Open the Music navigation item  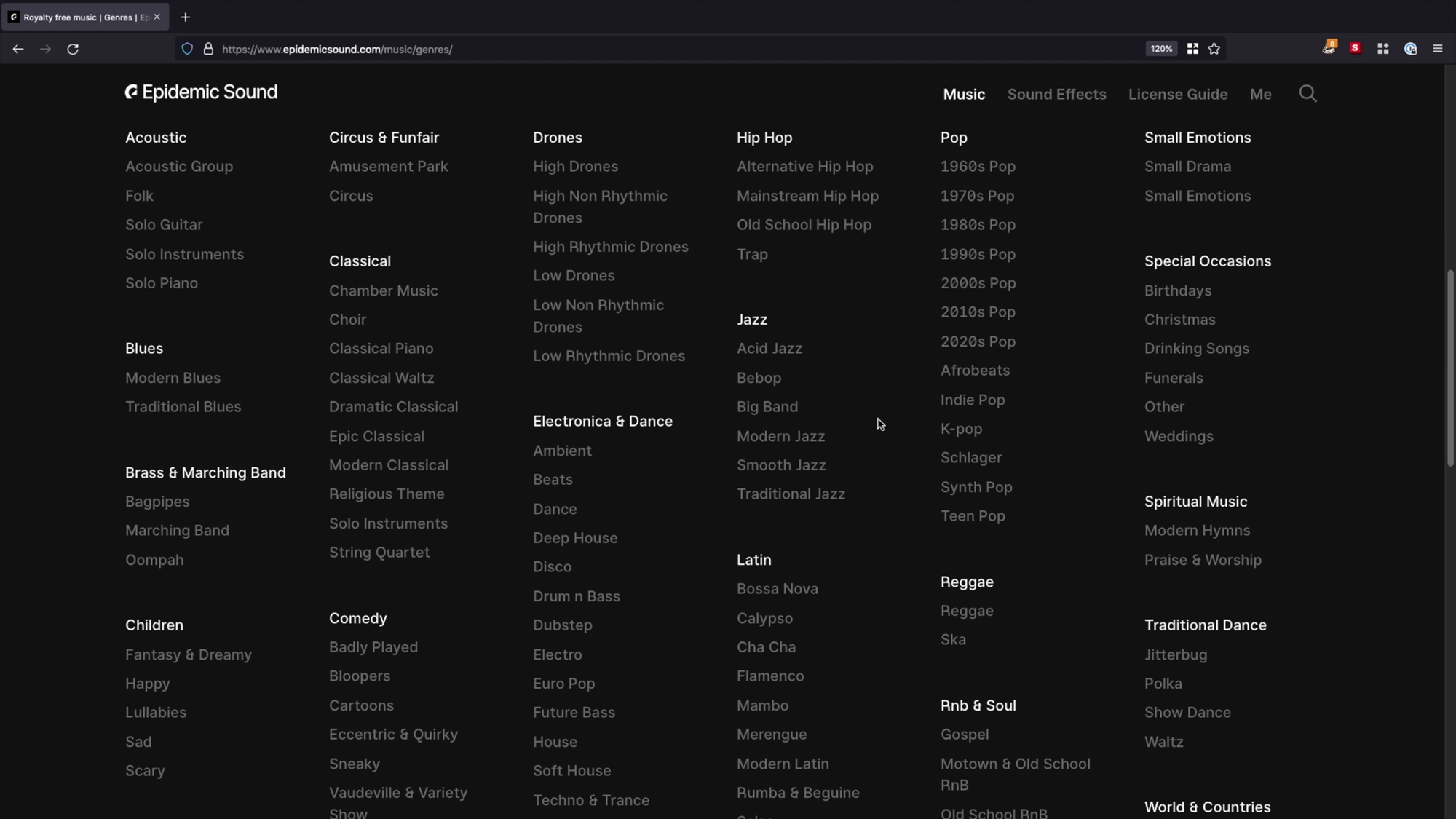point(964,95)
